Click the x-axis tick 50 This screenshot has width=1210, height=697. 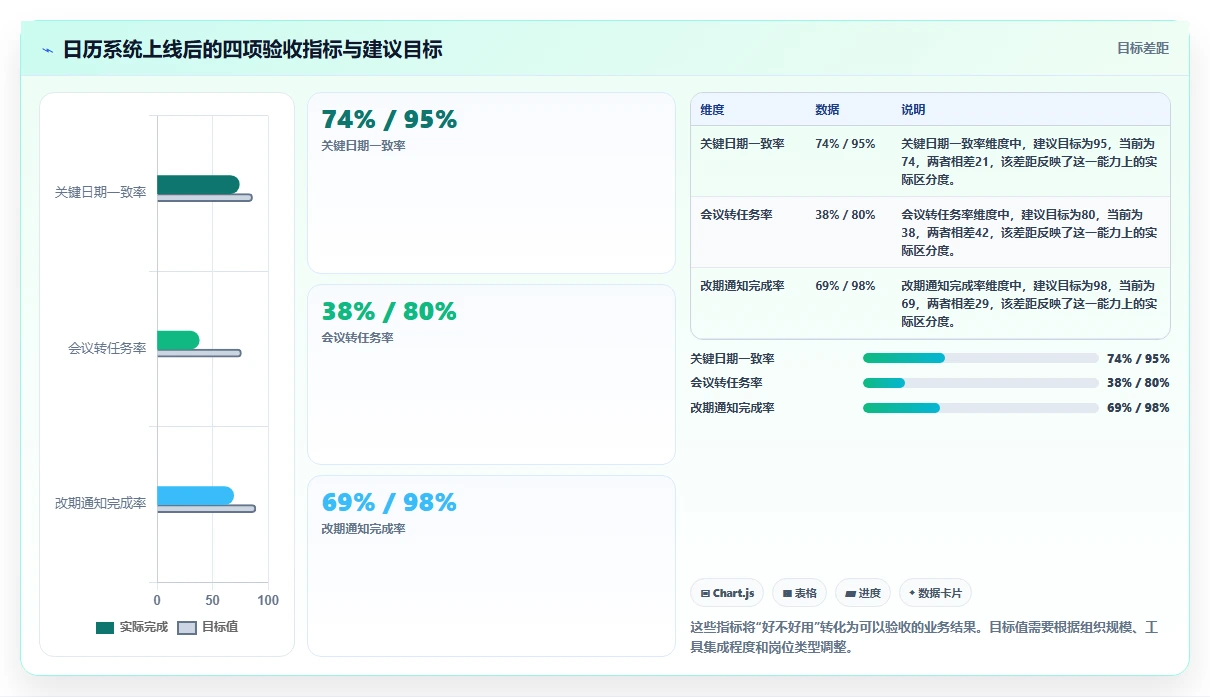coord(212,600)
